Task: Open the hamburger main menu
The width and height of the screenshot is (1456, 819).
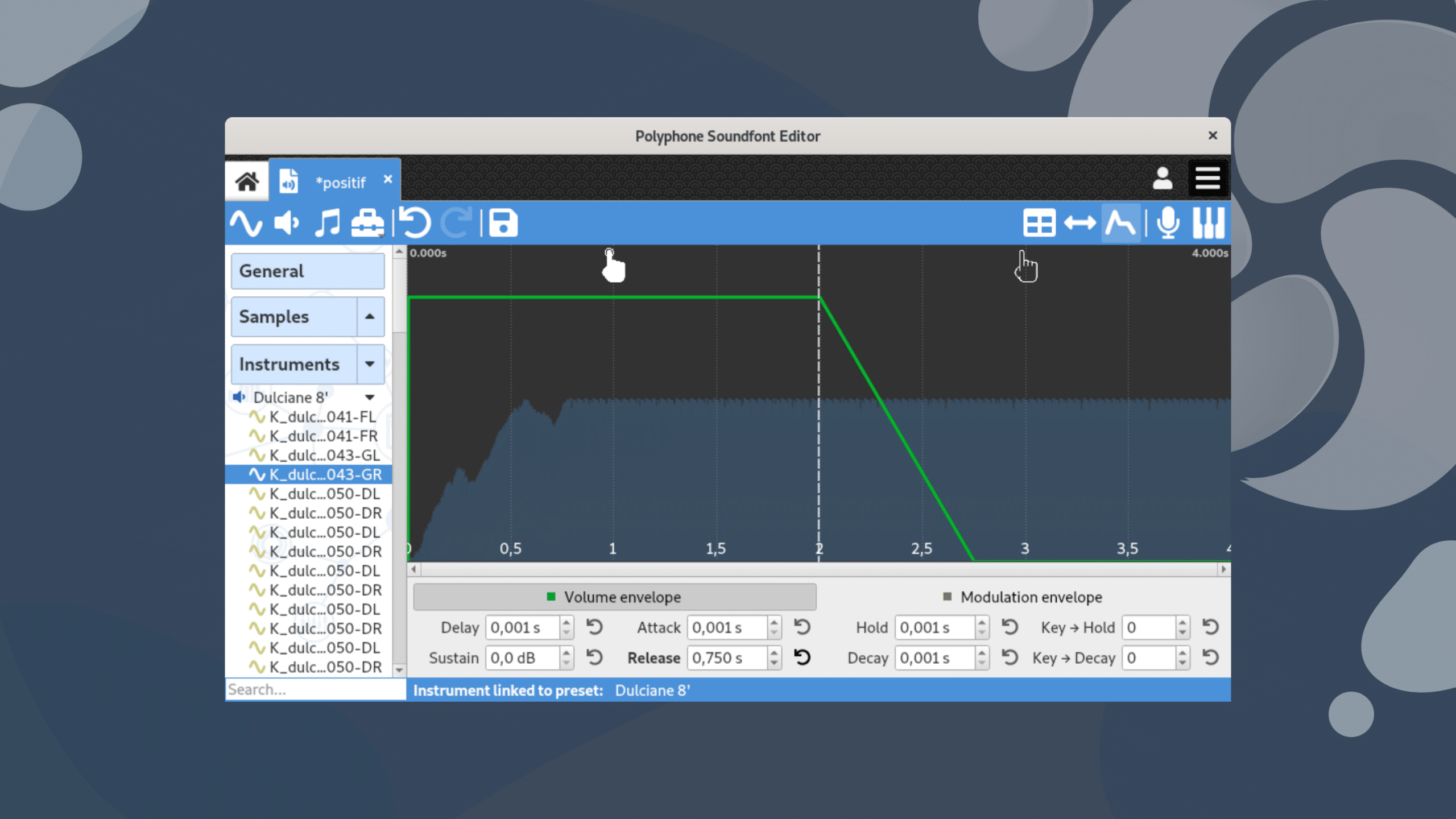Action: click(1207, 179)
